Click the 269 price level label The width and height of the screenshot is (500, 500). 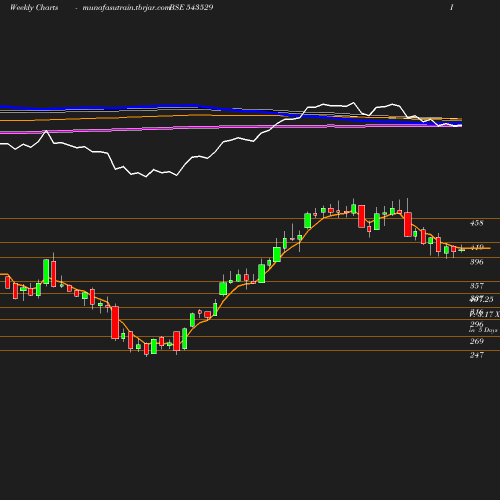tap(477, 341)
